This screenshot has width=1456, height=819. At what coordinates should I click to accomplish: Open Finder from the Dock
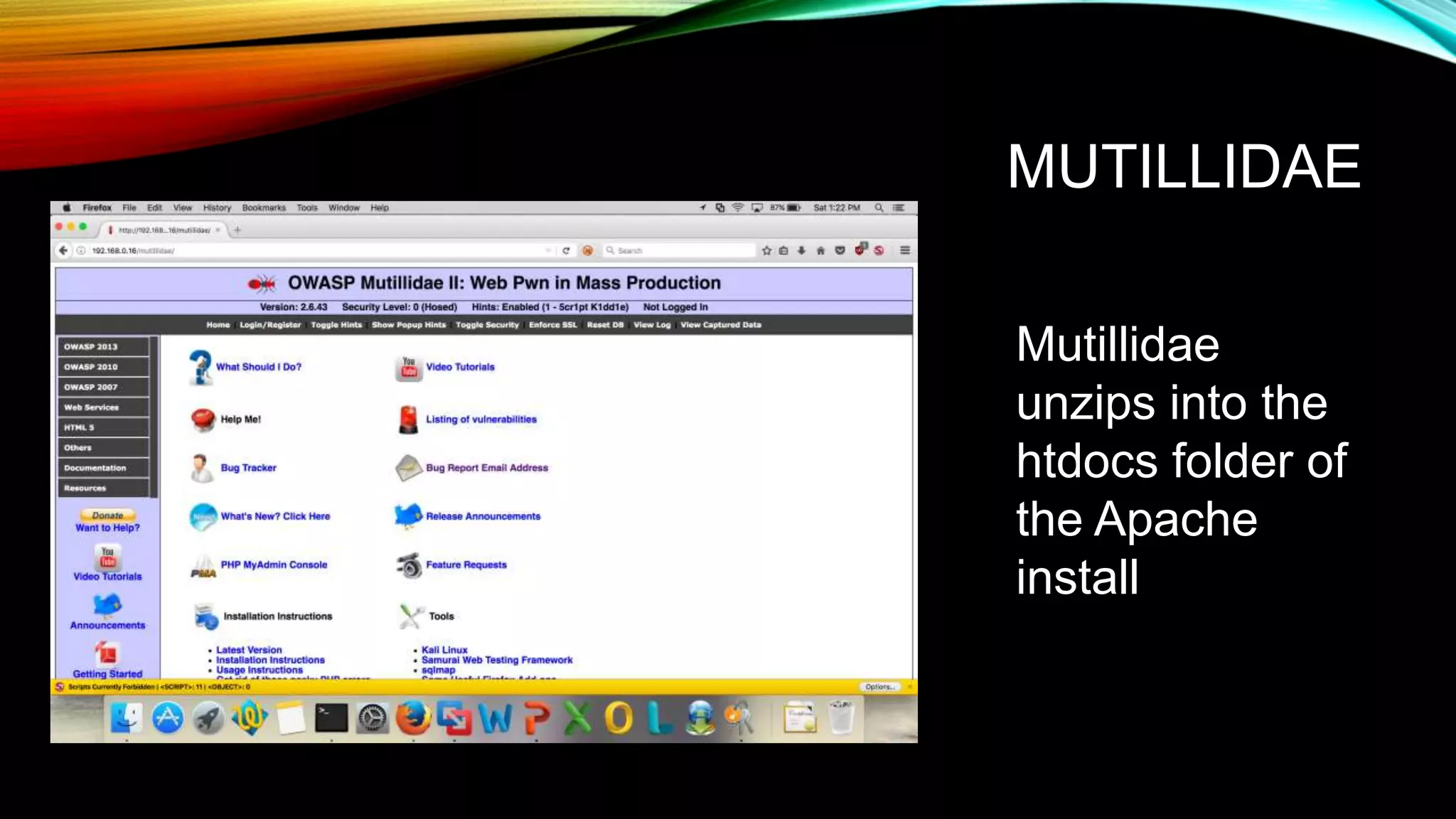[x=127, y=718]
